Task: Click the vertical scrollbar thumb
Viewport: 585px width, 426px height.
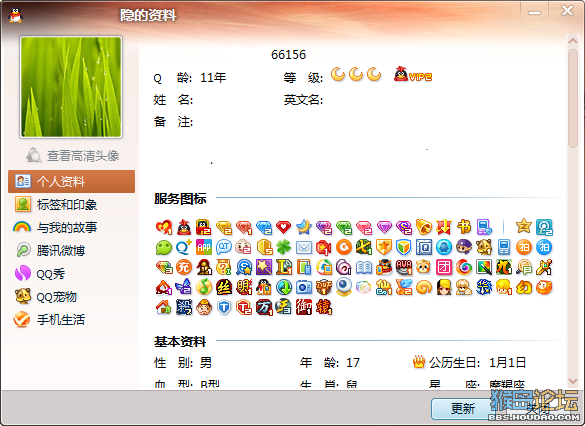Action: pyautogui.click(x=573, y=98)
